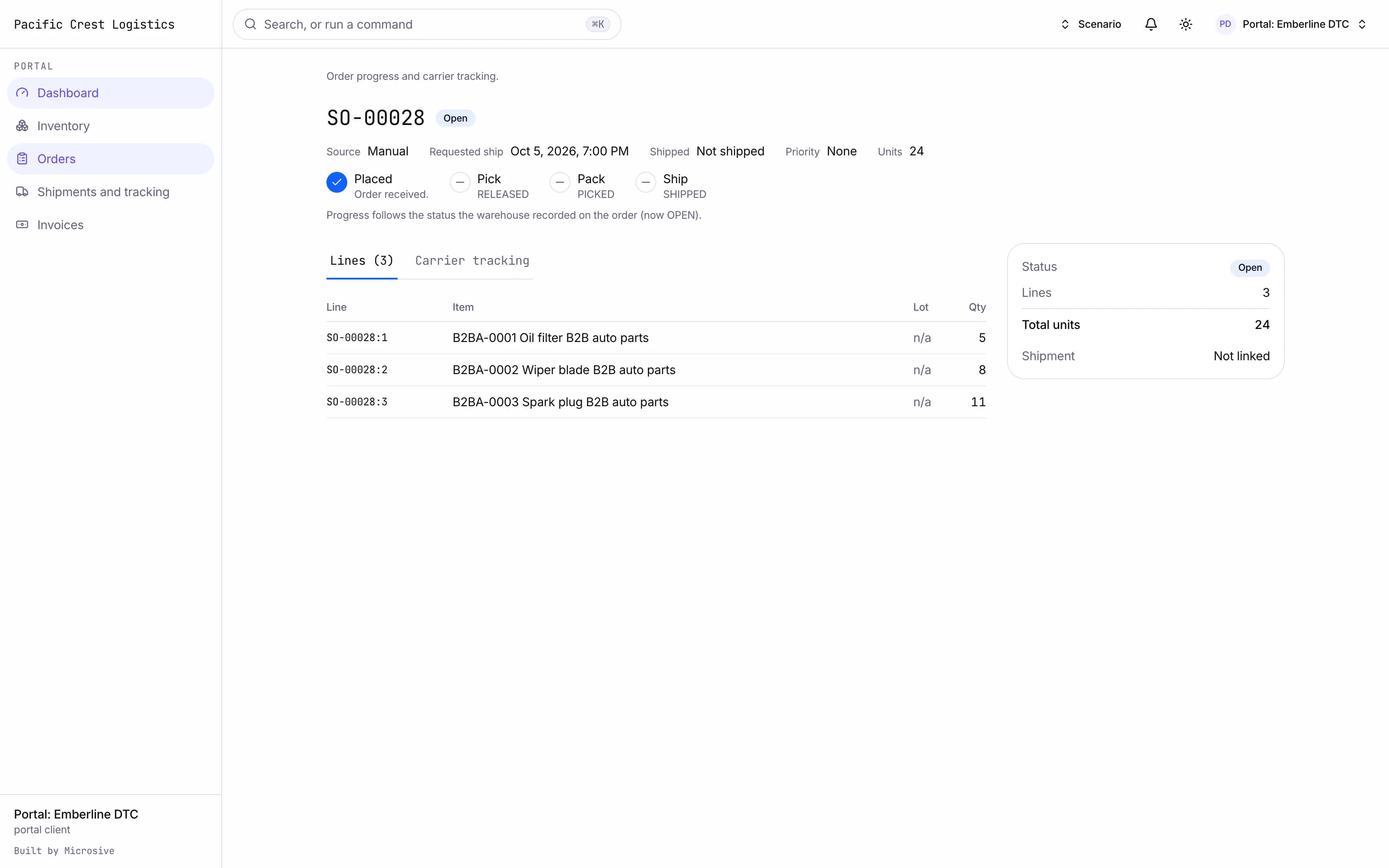Click the Ship step circle icon

point(646,183)
